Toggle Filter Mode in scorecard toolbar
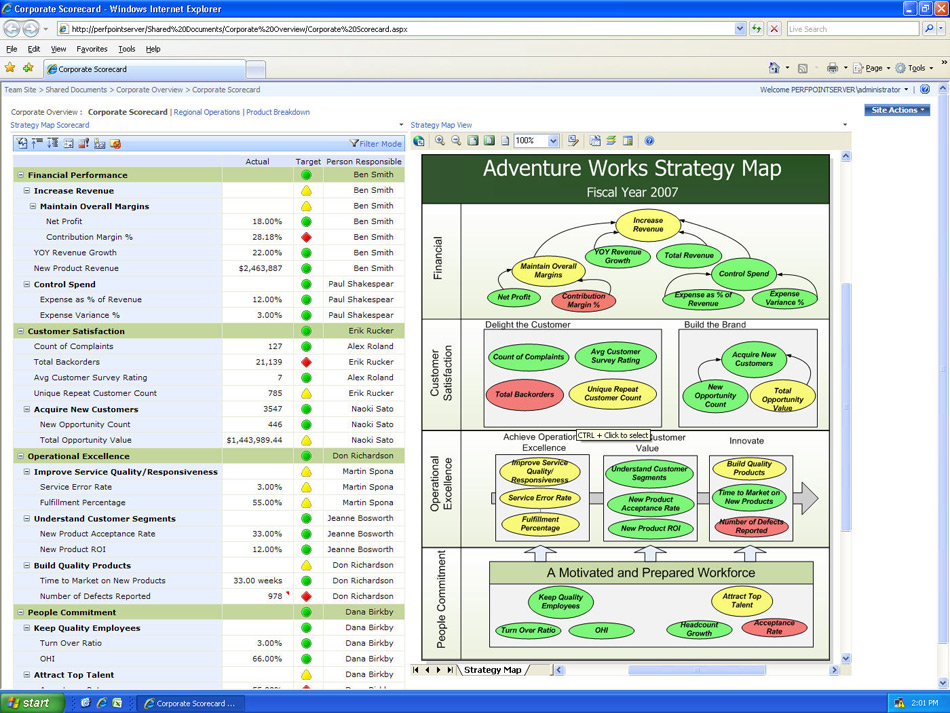 coord(376,144)
